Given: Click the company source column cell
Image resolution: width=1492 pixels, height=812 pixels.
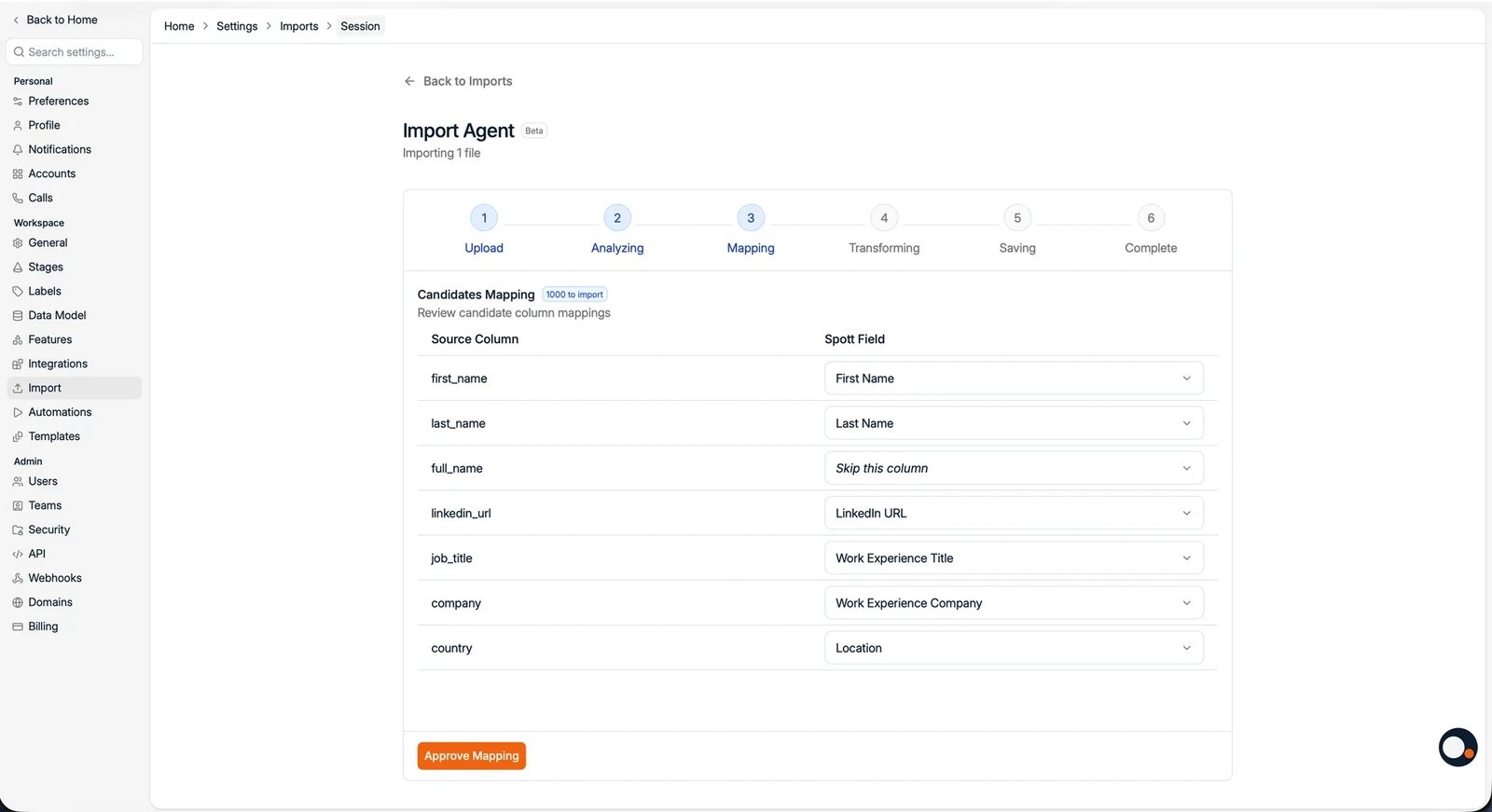Looking at the screenshot, I should point(456,603).
